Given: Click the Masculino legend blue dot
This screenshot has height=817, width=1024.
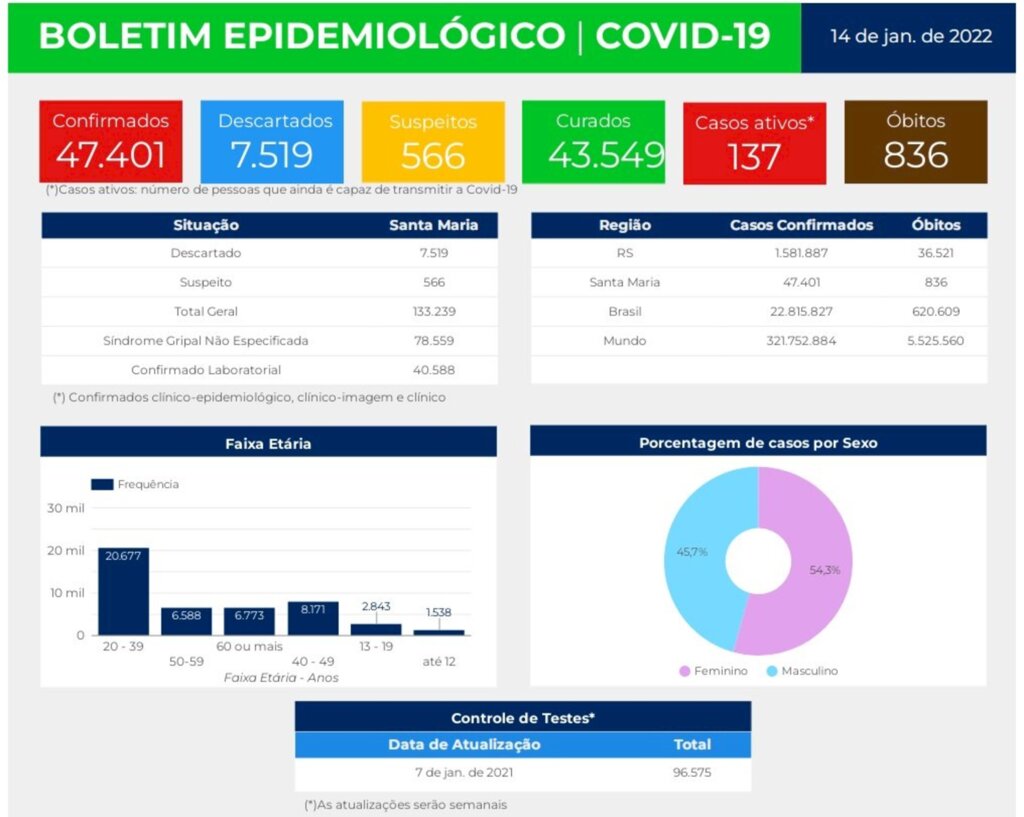Looking at the screenshot, I should click(x=772, y=671).
